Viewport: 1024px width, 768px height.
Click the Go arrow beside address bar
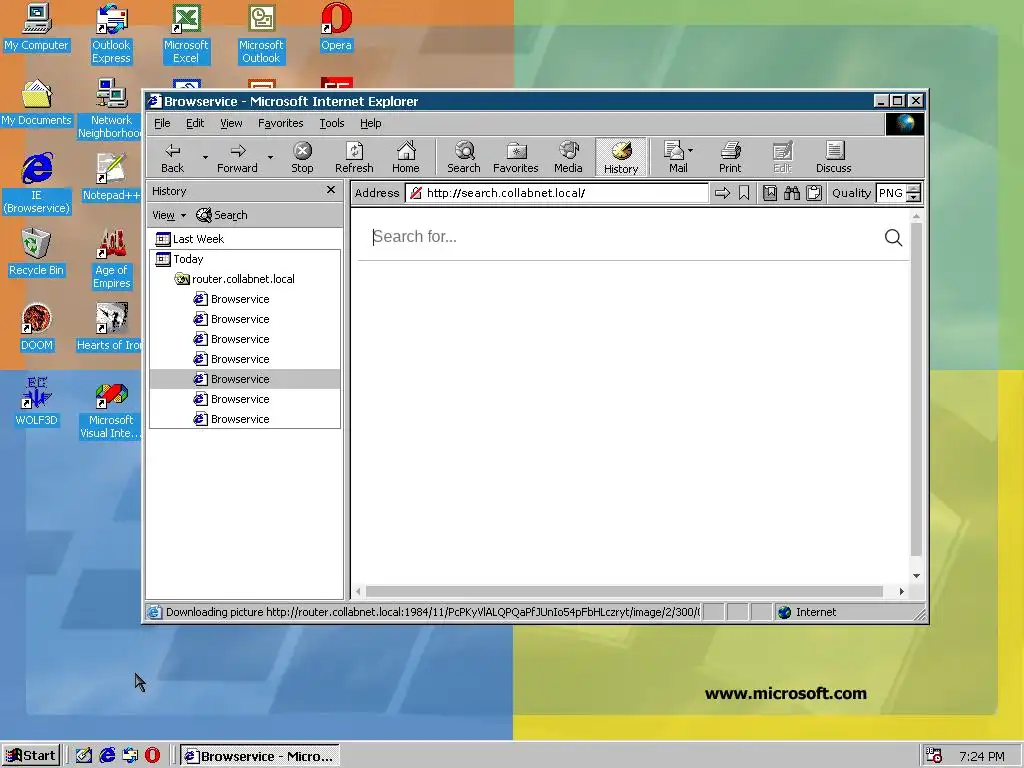tap(722, 193)
